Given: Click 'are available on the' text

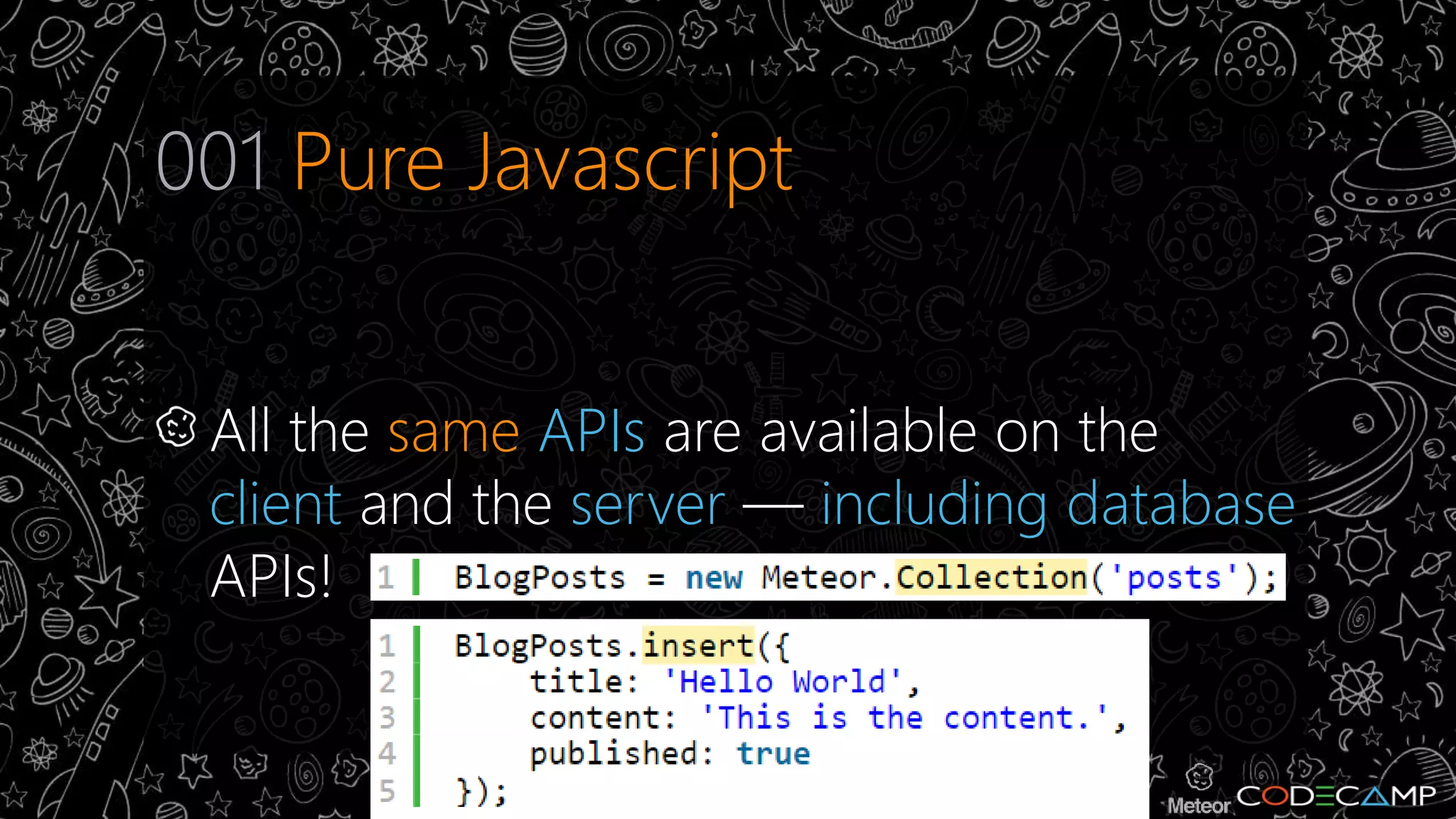Looking at the screenshot, I should coord(911,432).
